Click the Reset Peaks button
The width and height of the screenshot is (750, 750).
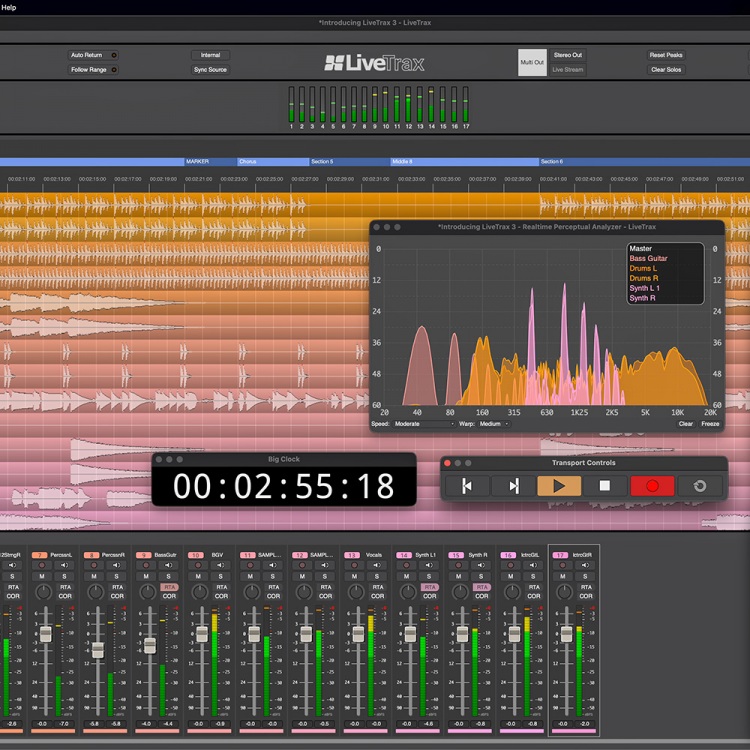666,55
